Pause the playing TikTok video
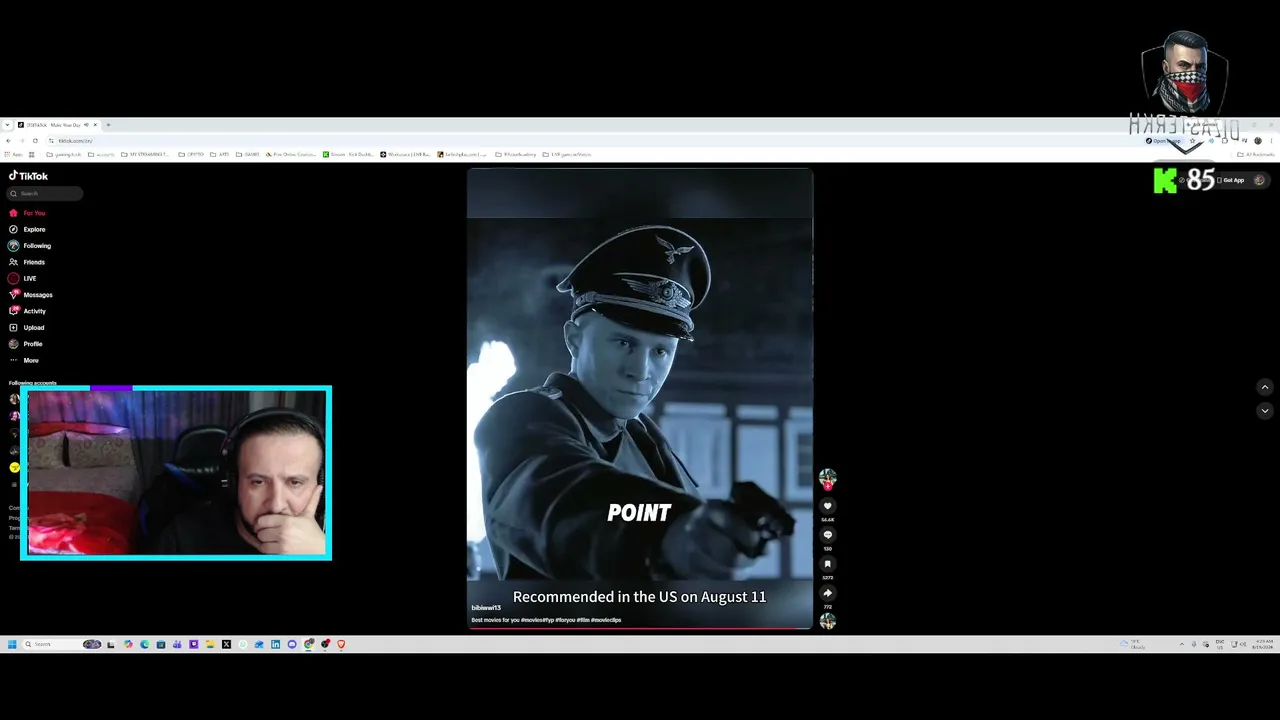Viewport: 1280px width, 720px height. pyautogui.click(x=640, y=398)
